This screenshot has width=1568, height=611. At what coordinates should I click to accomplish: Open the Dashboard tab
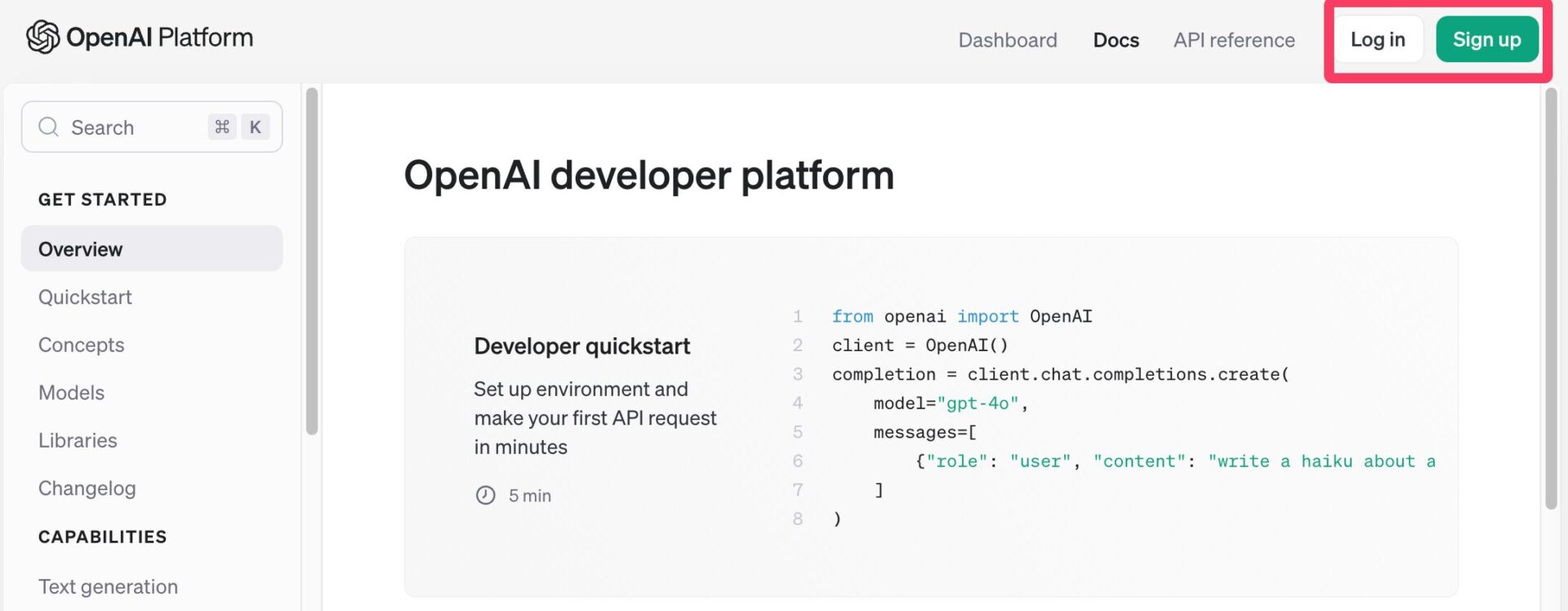(1007, 40)
